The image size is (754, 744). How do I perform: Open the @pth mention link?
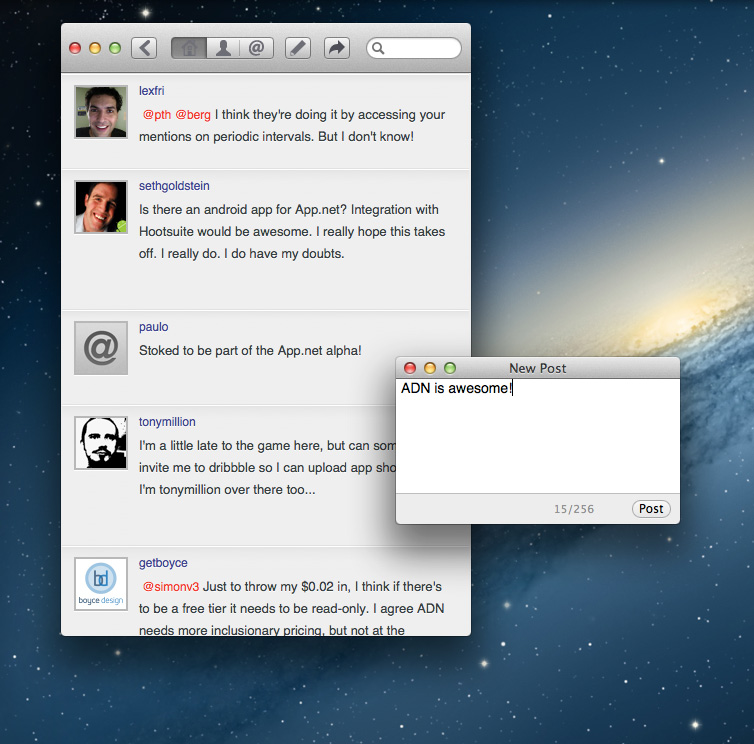(157, 114)
